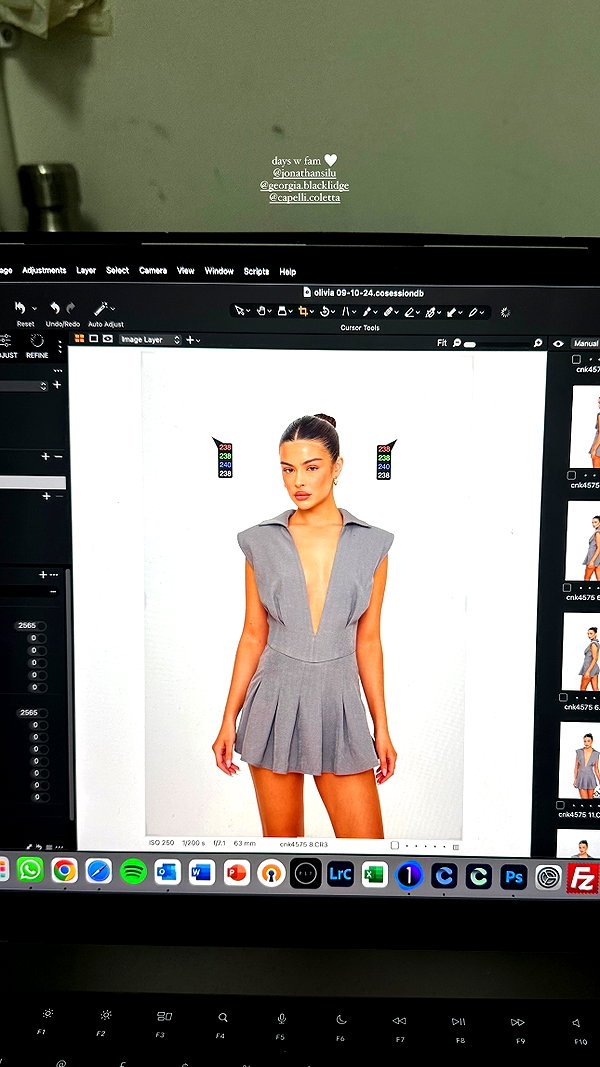600x1067 pixels.
Task: Tick the checkbox above the fourth browser thumbnail
Action: 563,697
